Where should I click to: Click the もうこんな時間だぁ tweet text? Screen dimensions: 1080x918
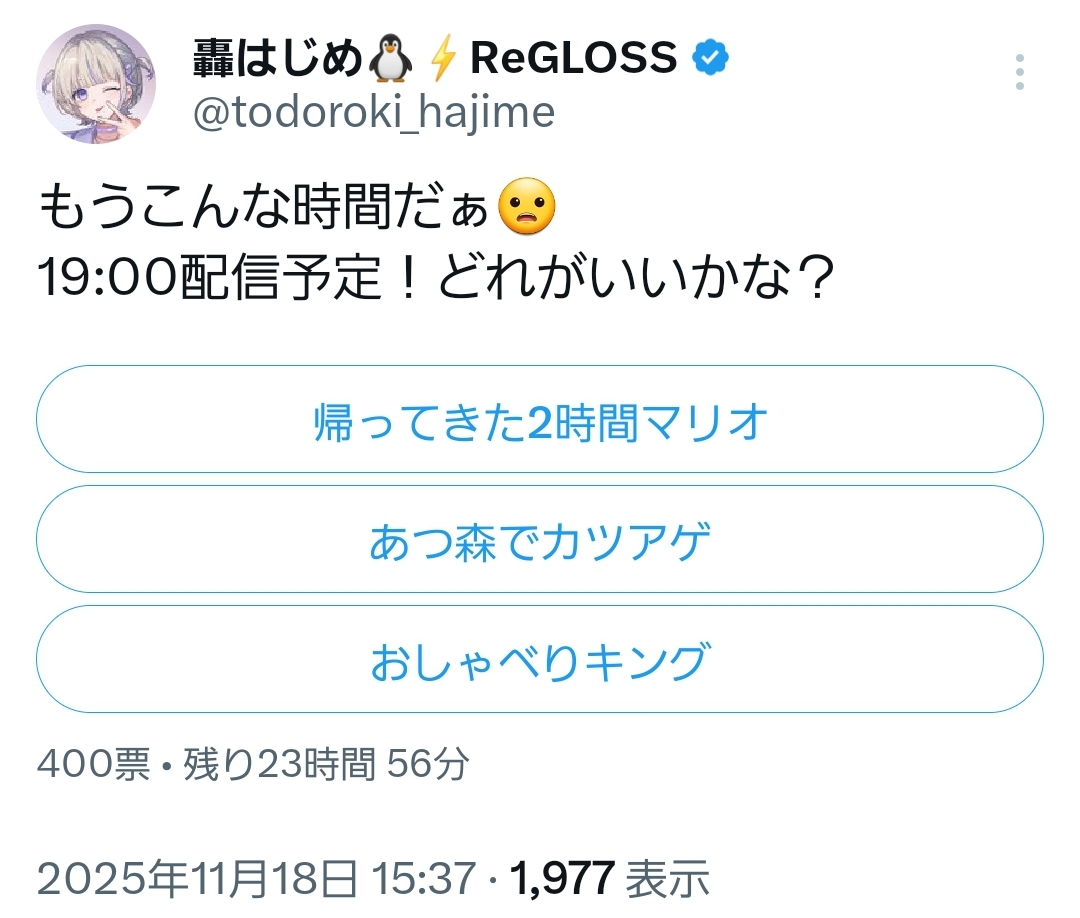[x=264, y=208]
